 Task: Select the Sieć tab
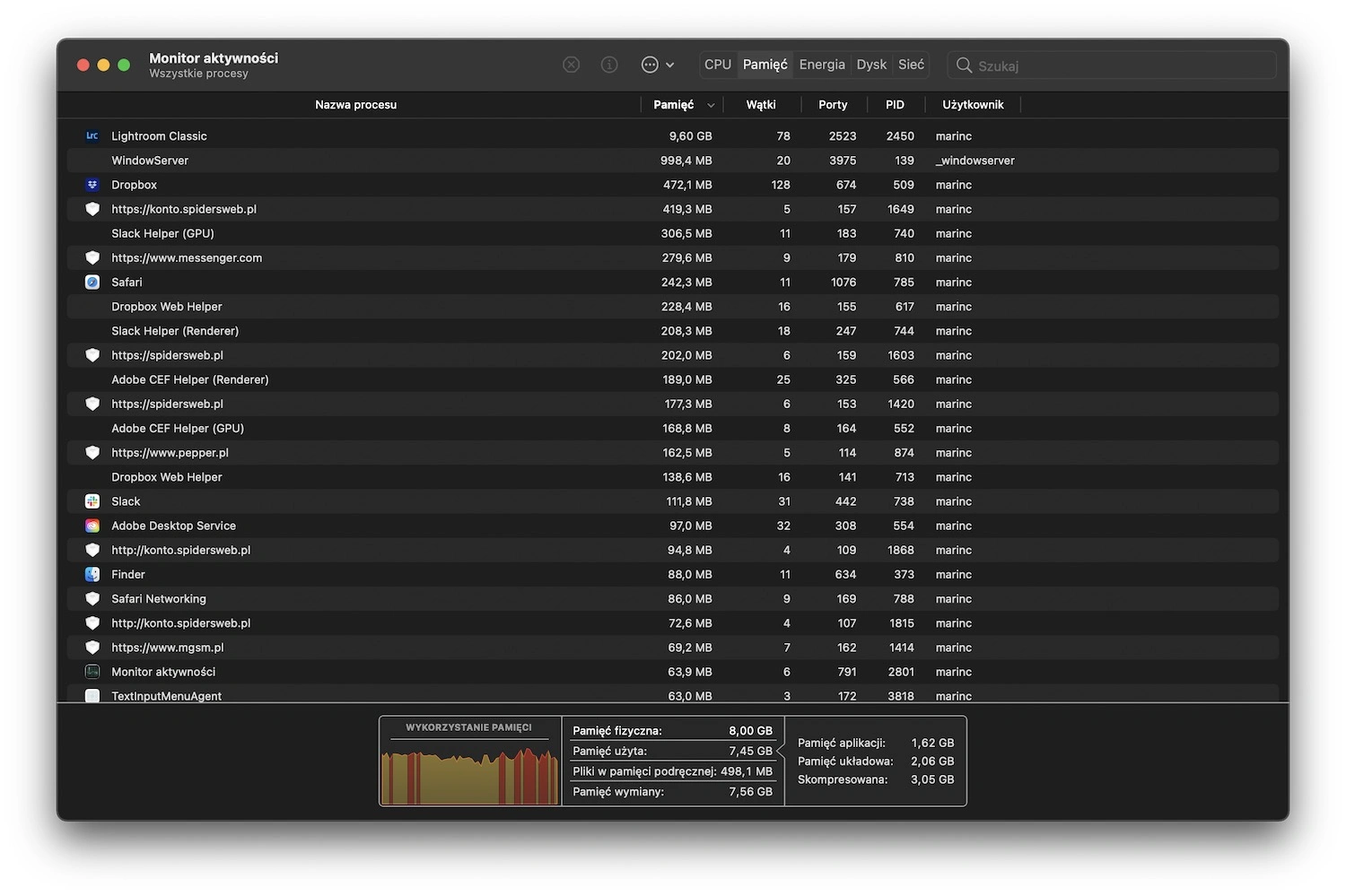pos(911,65)
